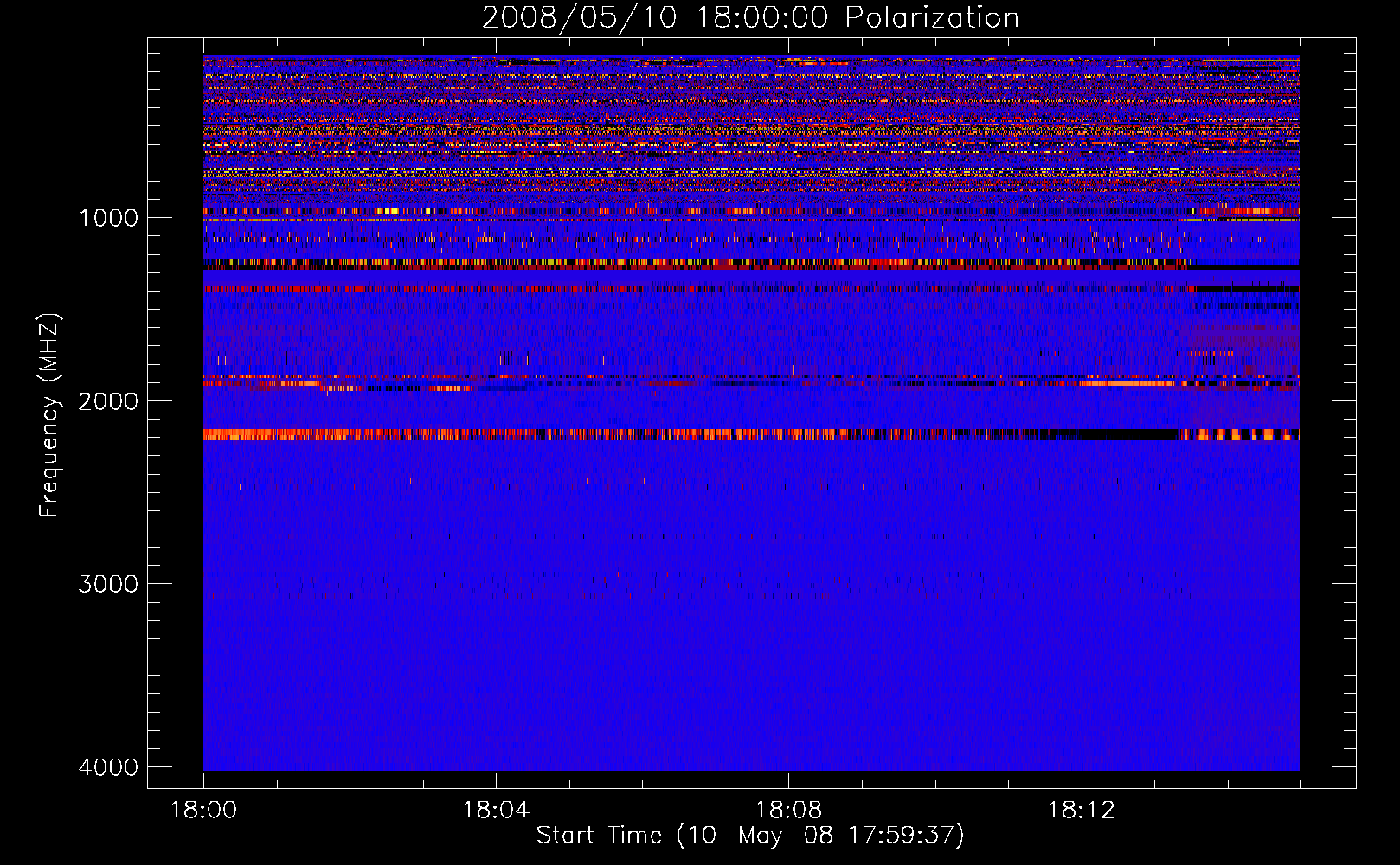Click the plot title '2008/05/10 18:00:00 Polarization'
The width and height of the screenshot is (1400, 865).
[x=750, y=18]
